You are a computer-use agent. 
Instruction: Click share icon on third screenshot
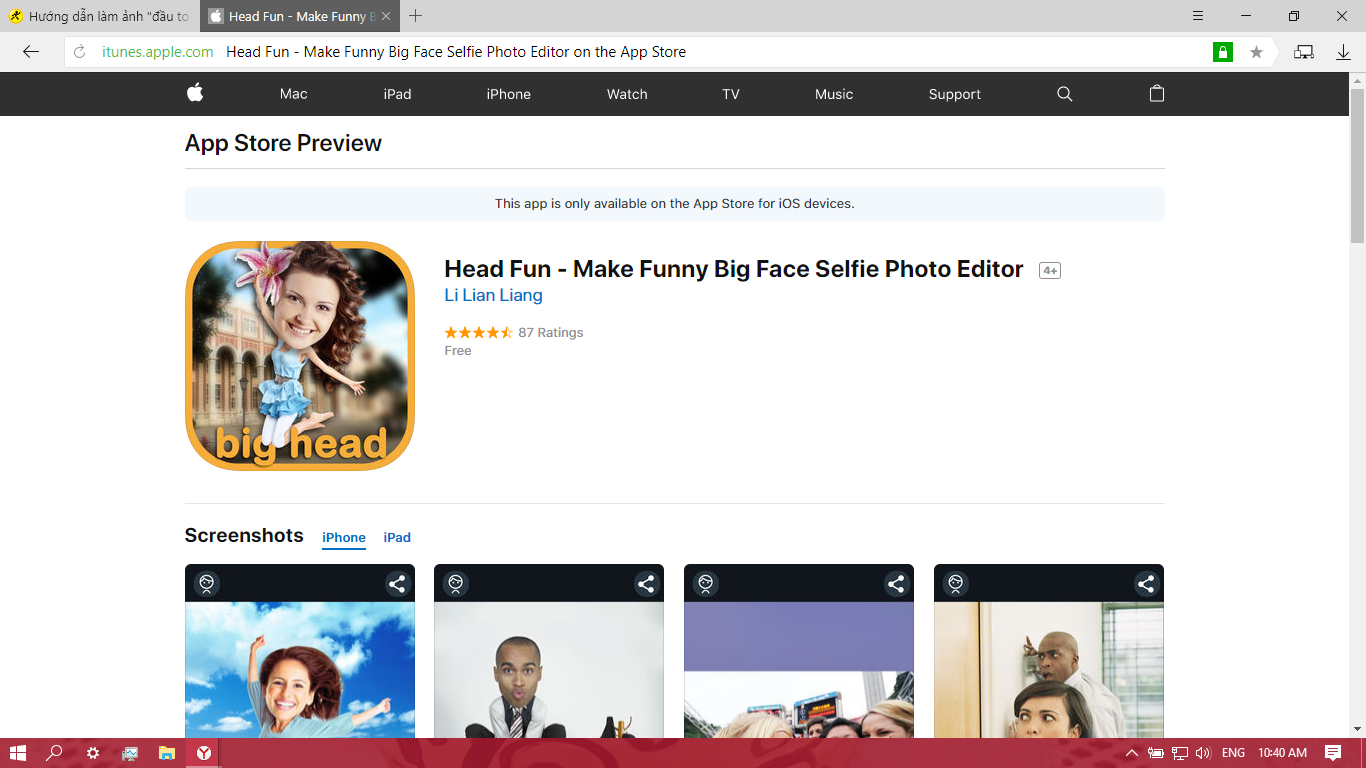point(896,584)
